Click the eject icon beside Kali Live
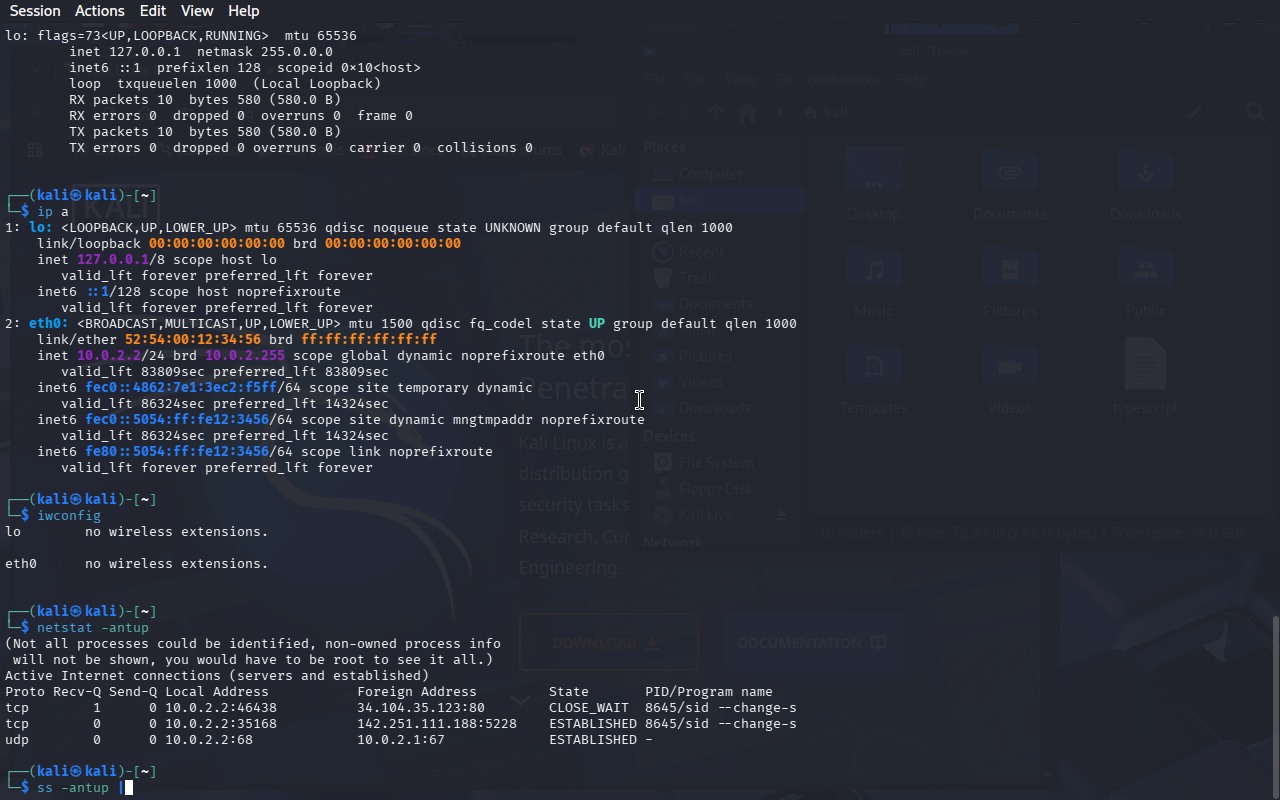The width and height of the screenshot is (1280, 800). (782, 515)
